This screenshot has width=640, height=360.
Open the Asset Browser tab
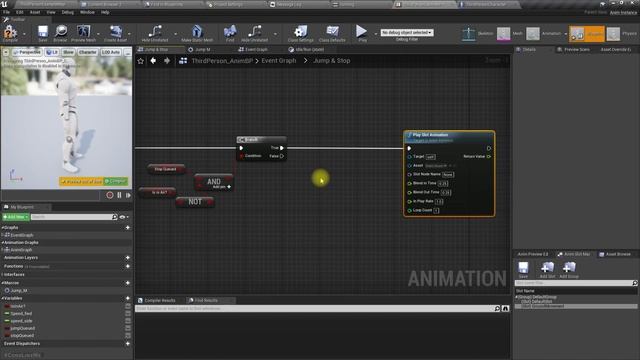pyautogui.click(x=615, y=254)
